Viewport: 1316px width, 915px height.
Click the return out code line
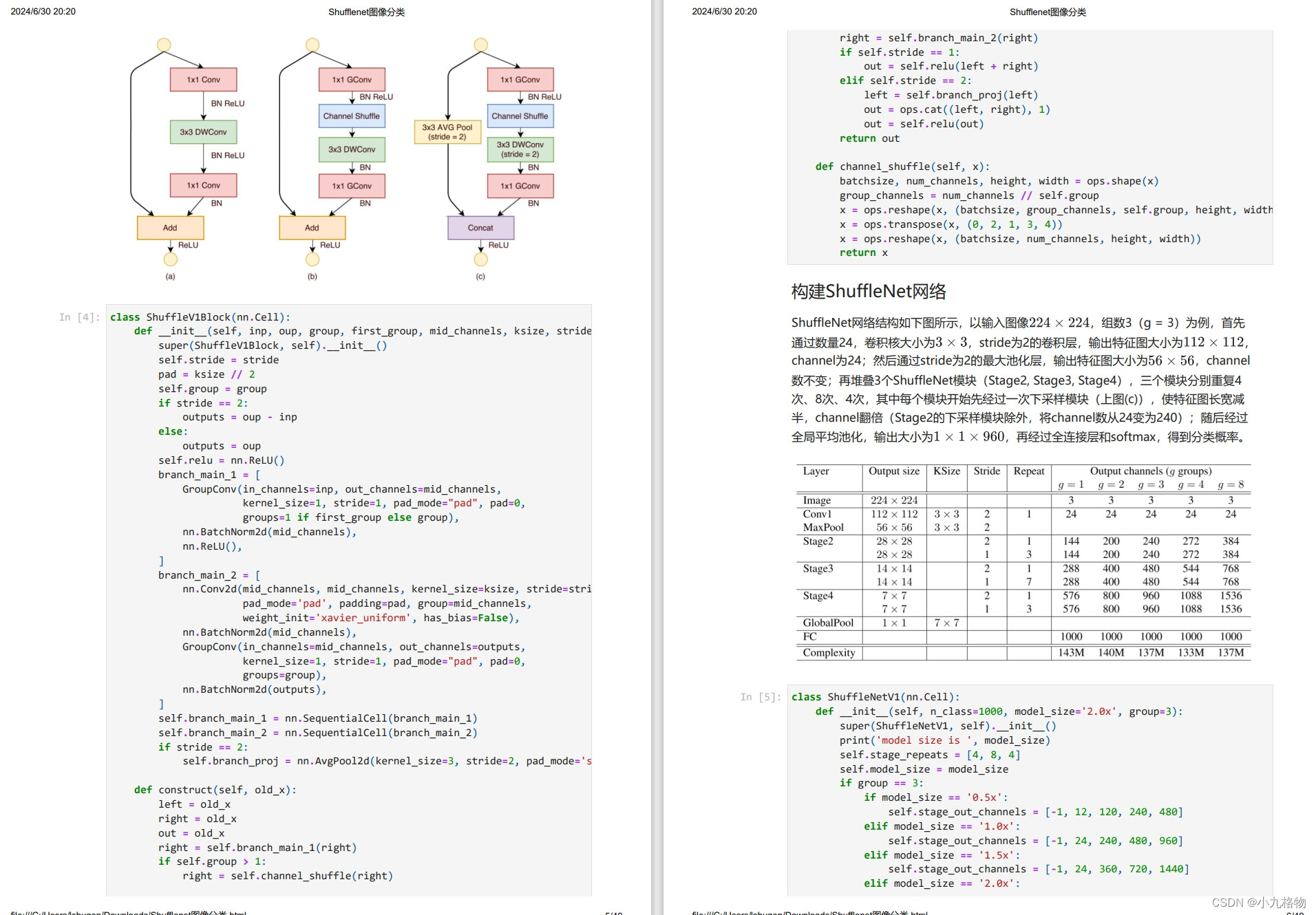[x=869, y=138]
